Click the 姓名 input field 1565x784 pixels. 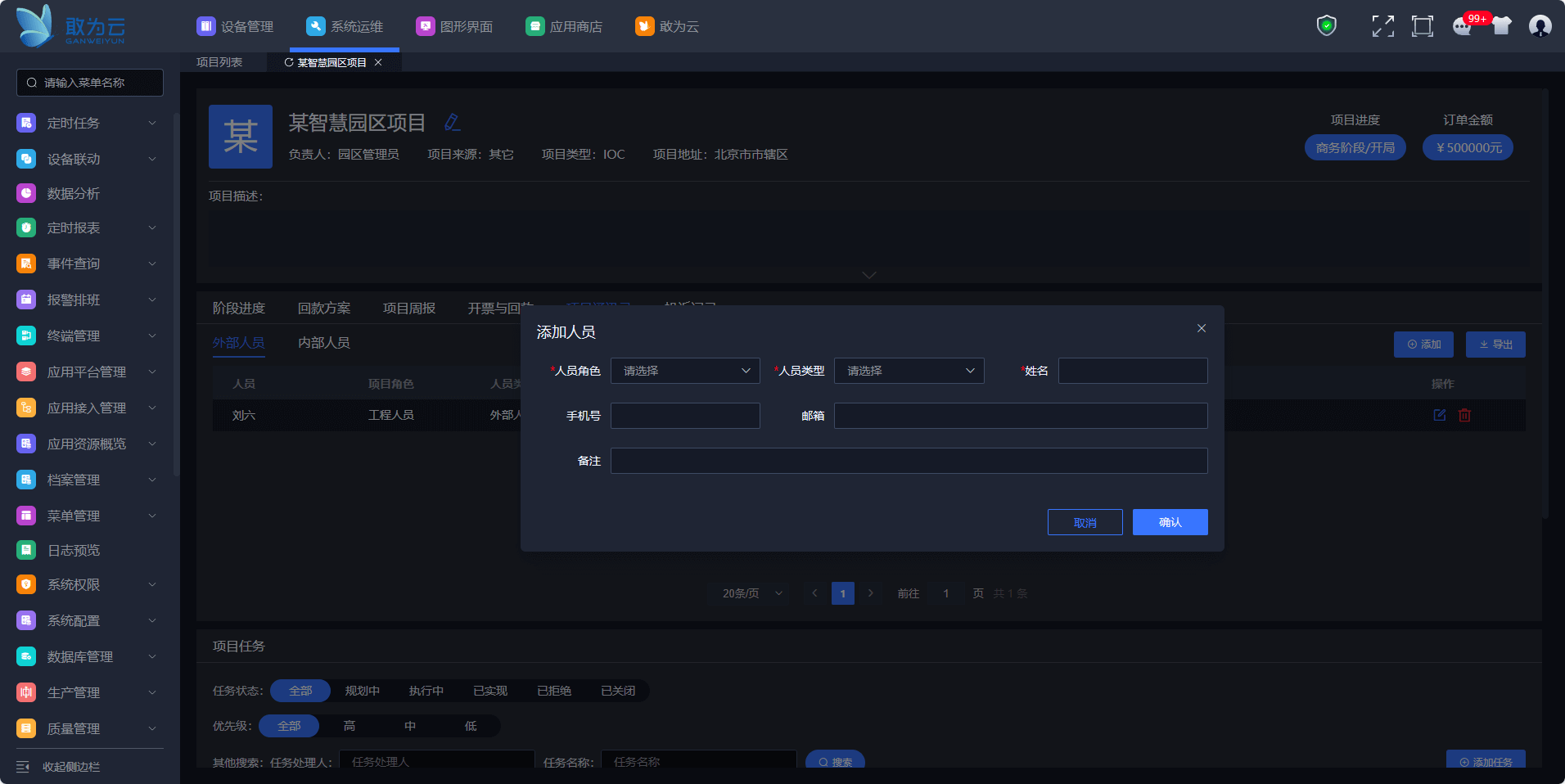(x=1132, y=371)
